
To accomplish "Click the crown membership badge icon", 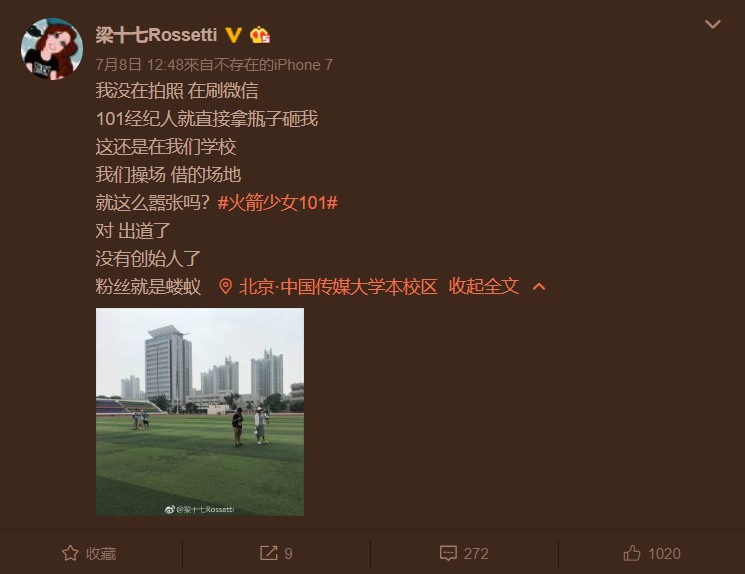I will click(x=260, y=35).
